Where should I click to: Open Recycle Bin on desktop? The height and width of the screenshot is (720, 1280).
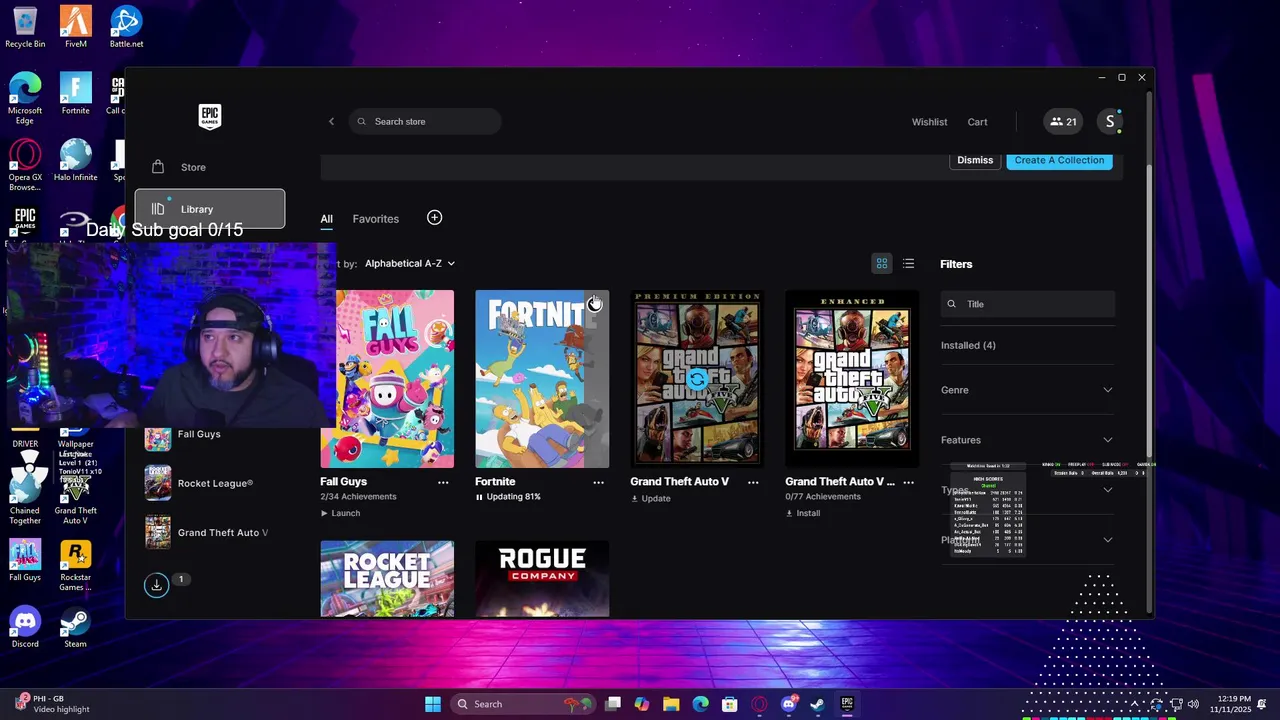pos(25,27)
